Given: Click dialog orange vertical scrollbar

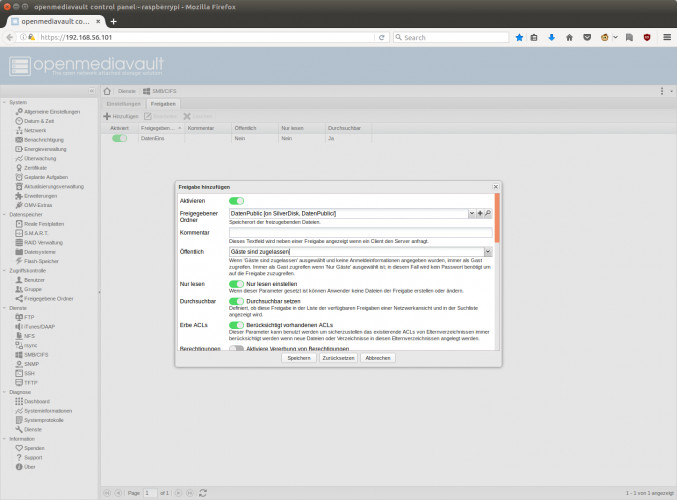Looking at the screenshot, I should (497, 218).
